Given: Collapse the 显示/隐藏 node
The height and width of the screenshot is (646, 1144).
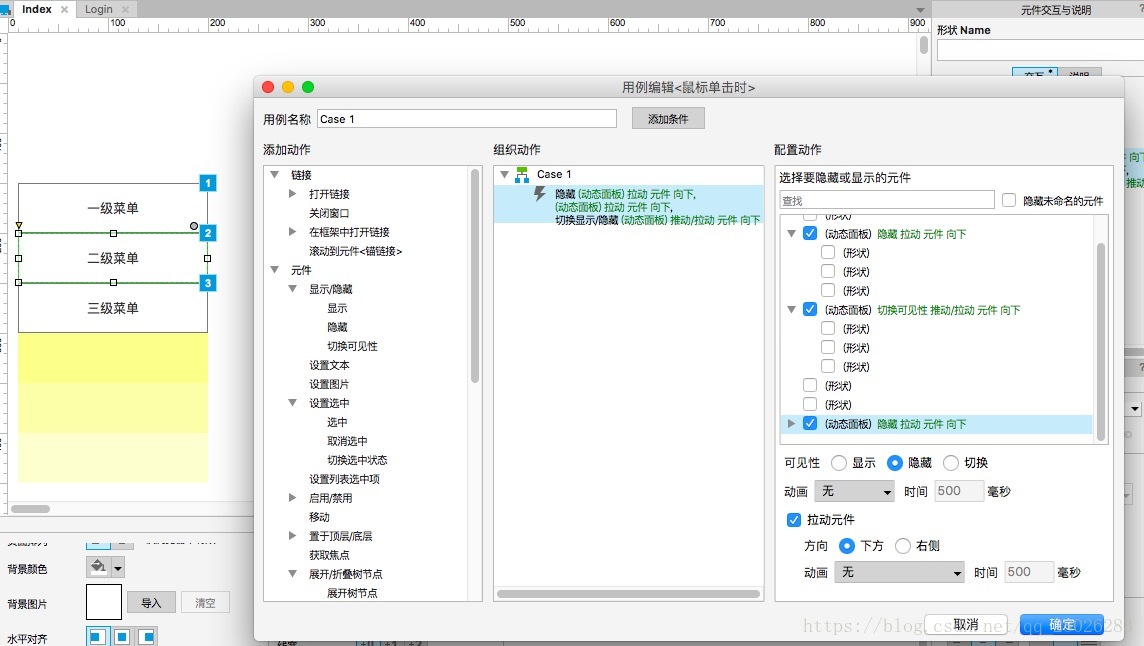Looking at the screenshot, I should pyautogui.click(x=293, y=288).
